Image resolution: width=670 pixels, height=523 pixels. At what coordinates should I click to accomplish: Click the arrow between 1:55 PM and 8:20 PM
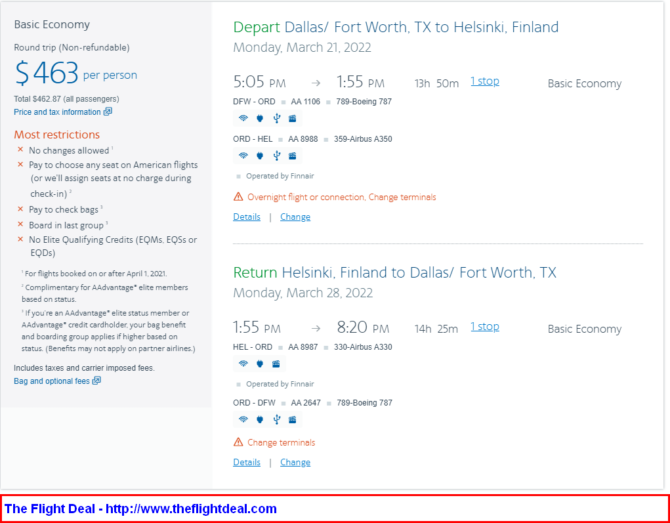coord(315,328)
